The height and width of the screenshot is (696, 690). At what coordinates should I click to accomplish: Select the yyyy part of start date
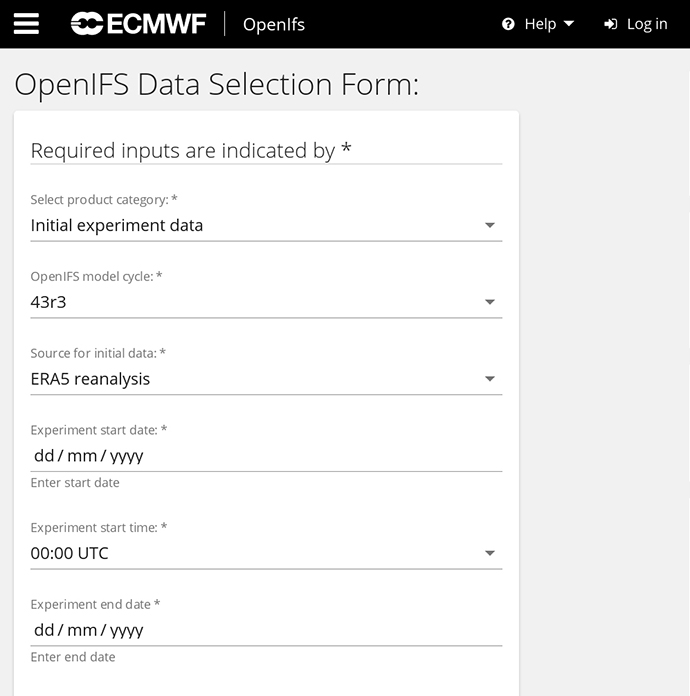tap(127, 456)
